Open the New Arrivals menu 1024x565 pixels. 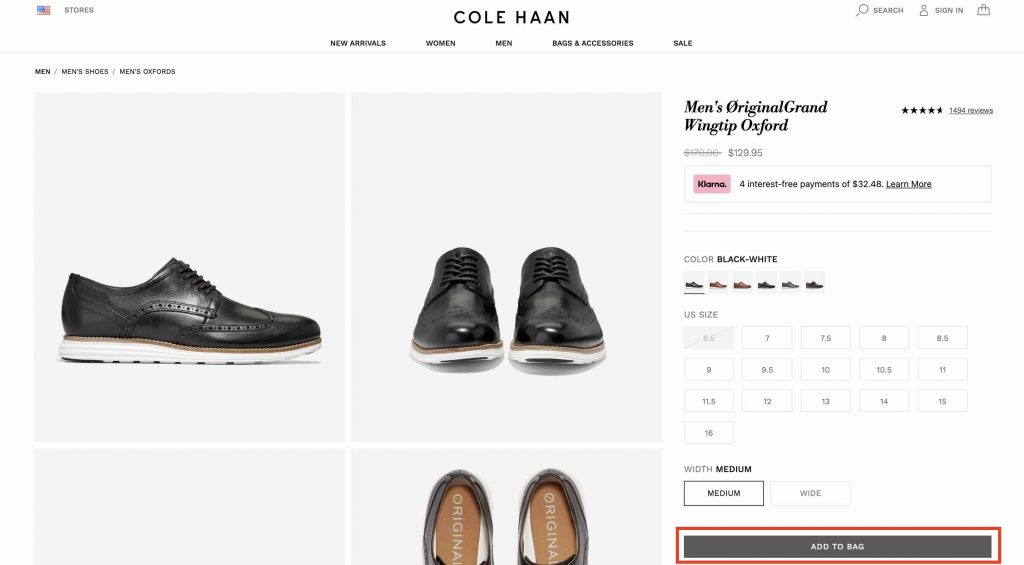click(358, 43)
